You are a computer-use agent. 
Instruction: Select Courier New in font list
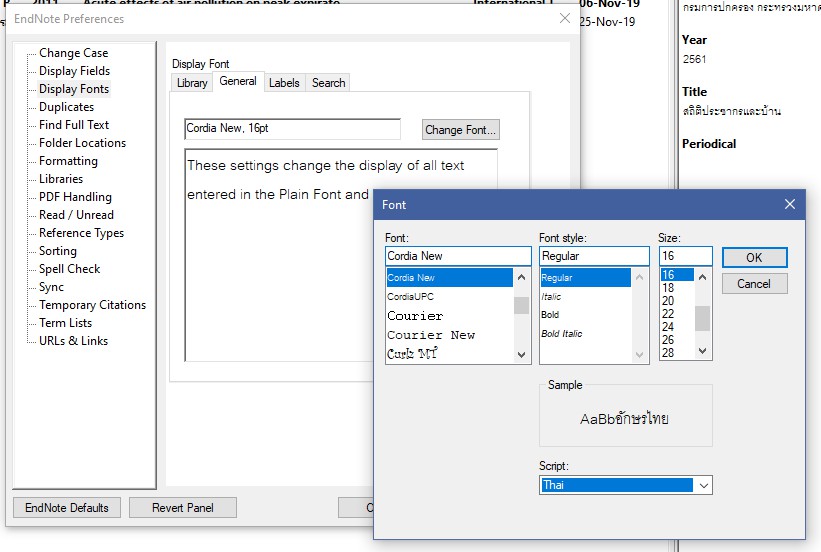pyautogui.click(x=449, y=335)
